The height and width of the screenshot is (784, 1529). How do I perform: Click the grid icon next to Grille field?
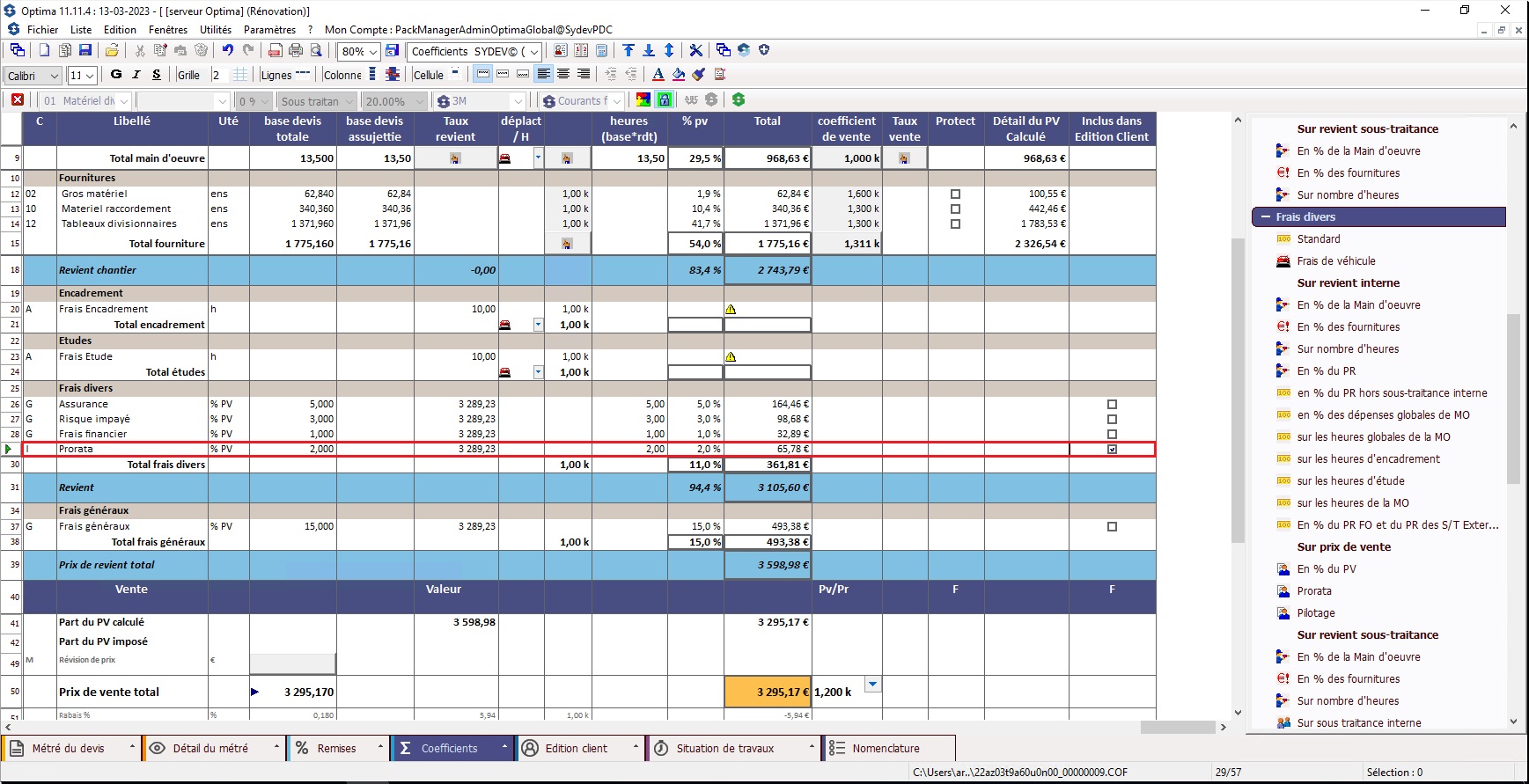[x=240, y=75]
